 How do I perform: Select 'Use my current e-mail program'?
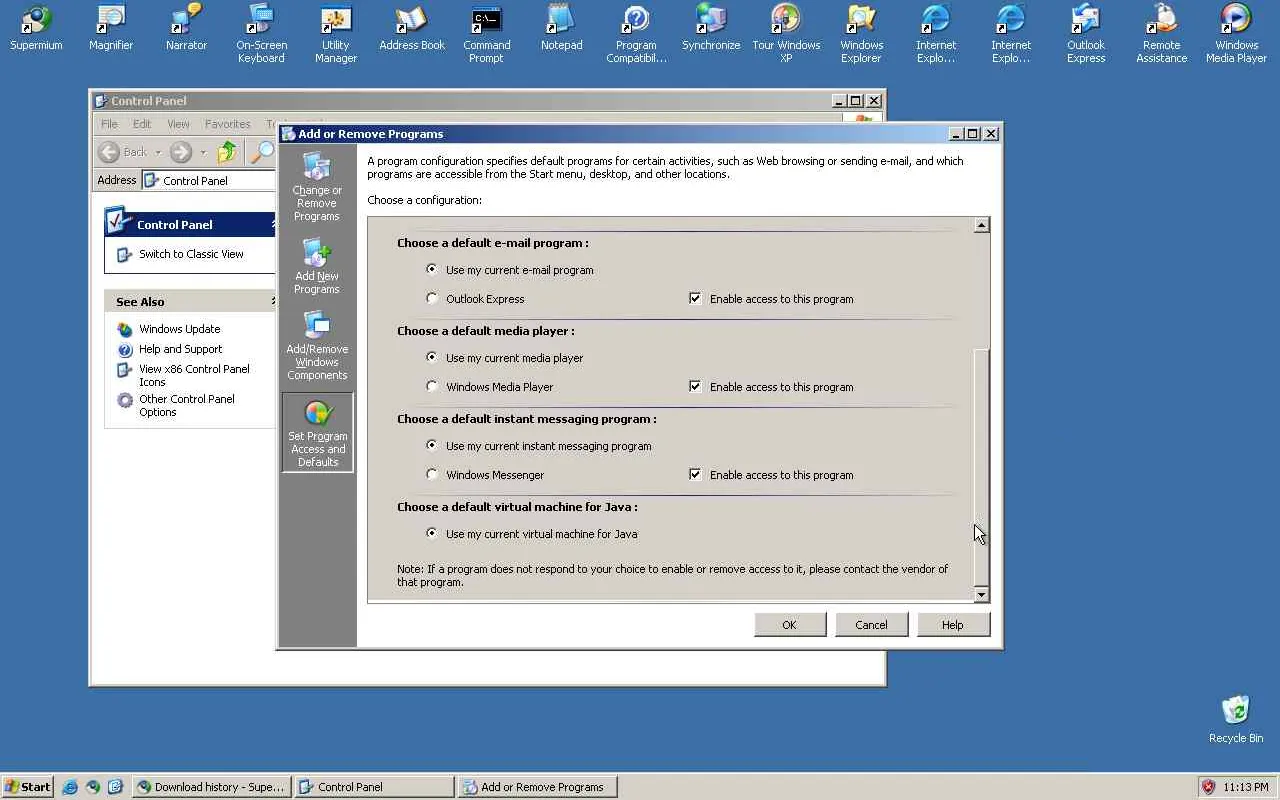(432, 269)
